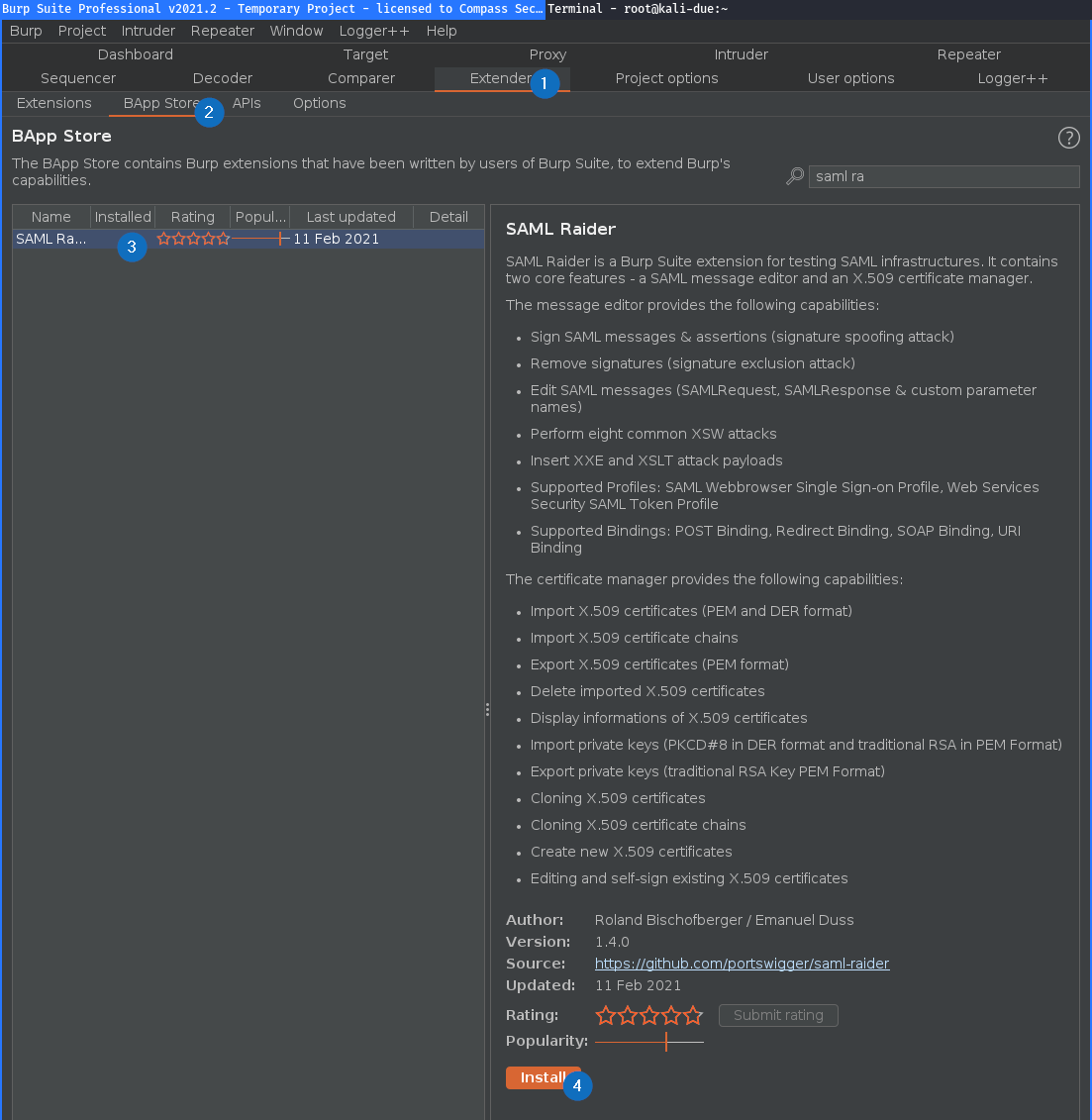Viewport: 1092px width, 1120px height.
Task: Open the saml-raider GitHub source link
Action: point(742,963)
